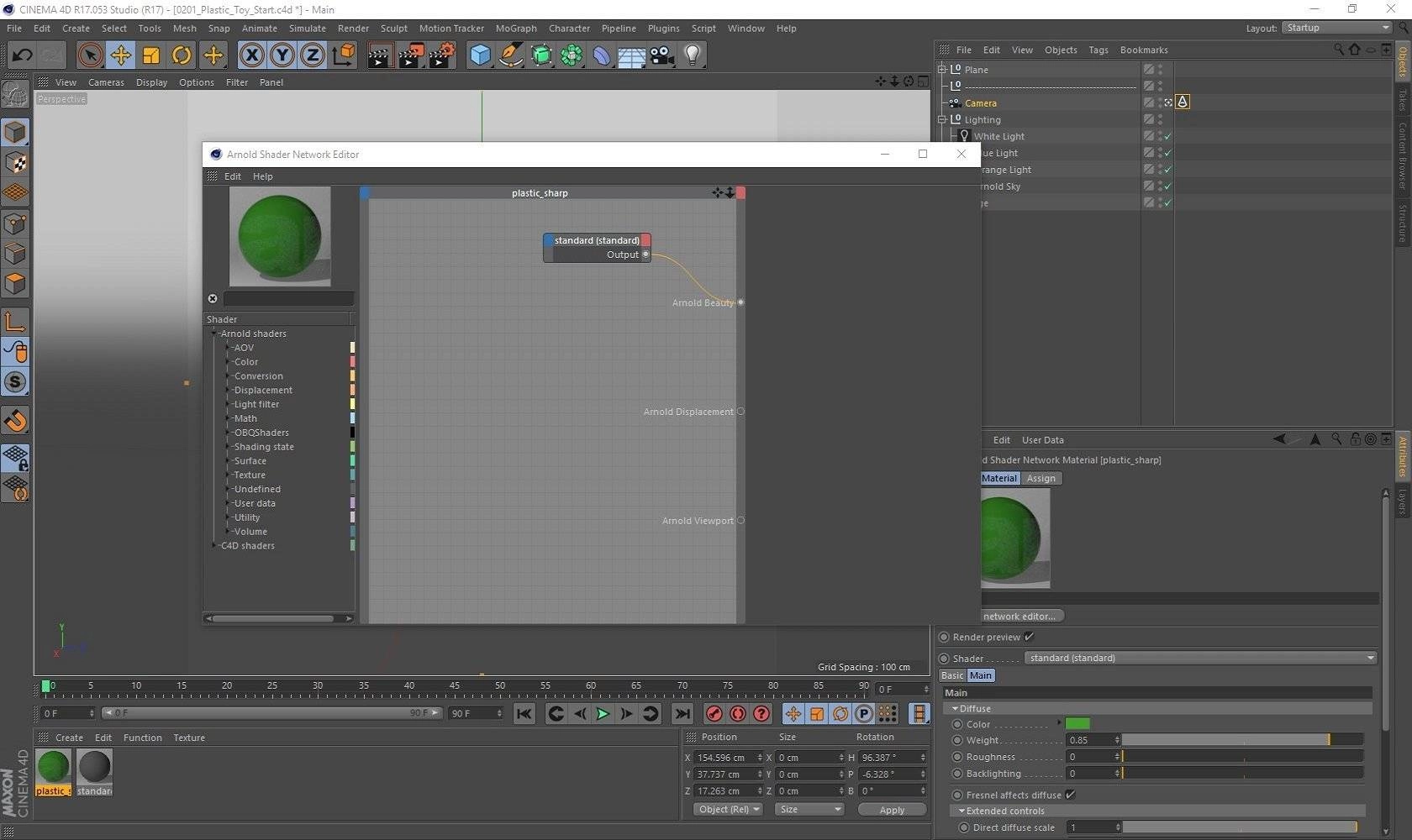This screenshot has width=1412, height=840.
Task: Toggle Plane visibility dots in Objects panel
Action: [x=1160, y=70]
